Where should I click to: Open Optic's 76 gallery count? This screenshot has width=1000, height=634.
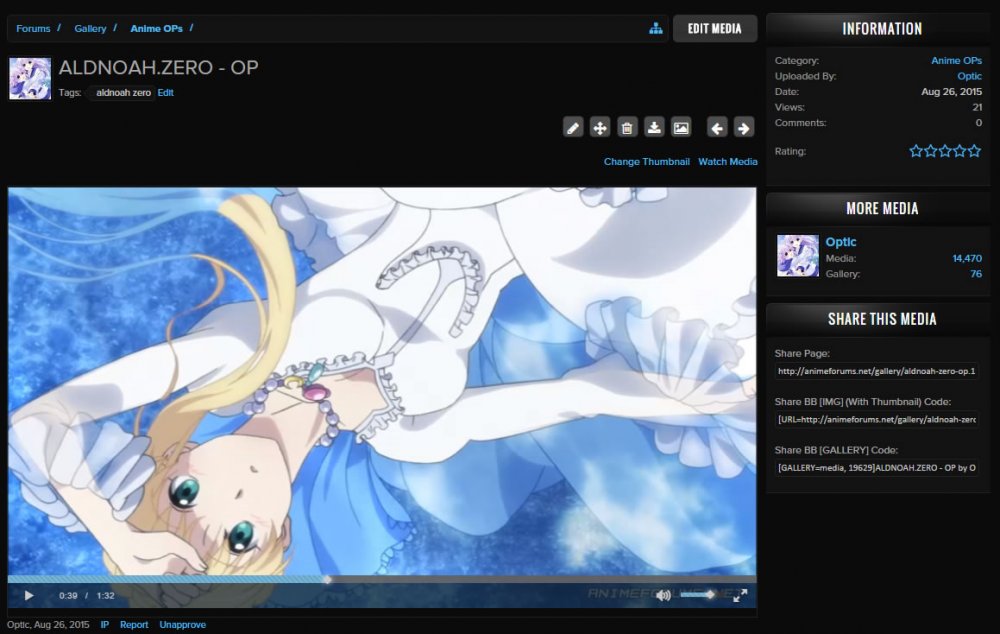[976, 274]
